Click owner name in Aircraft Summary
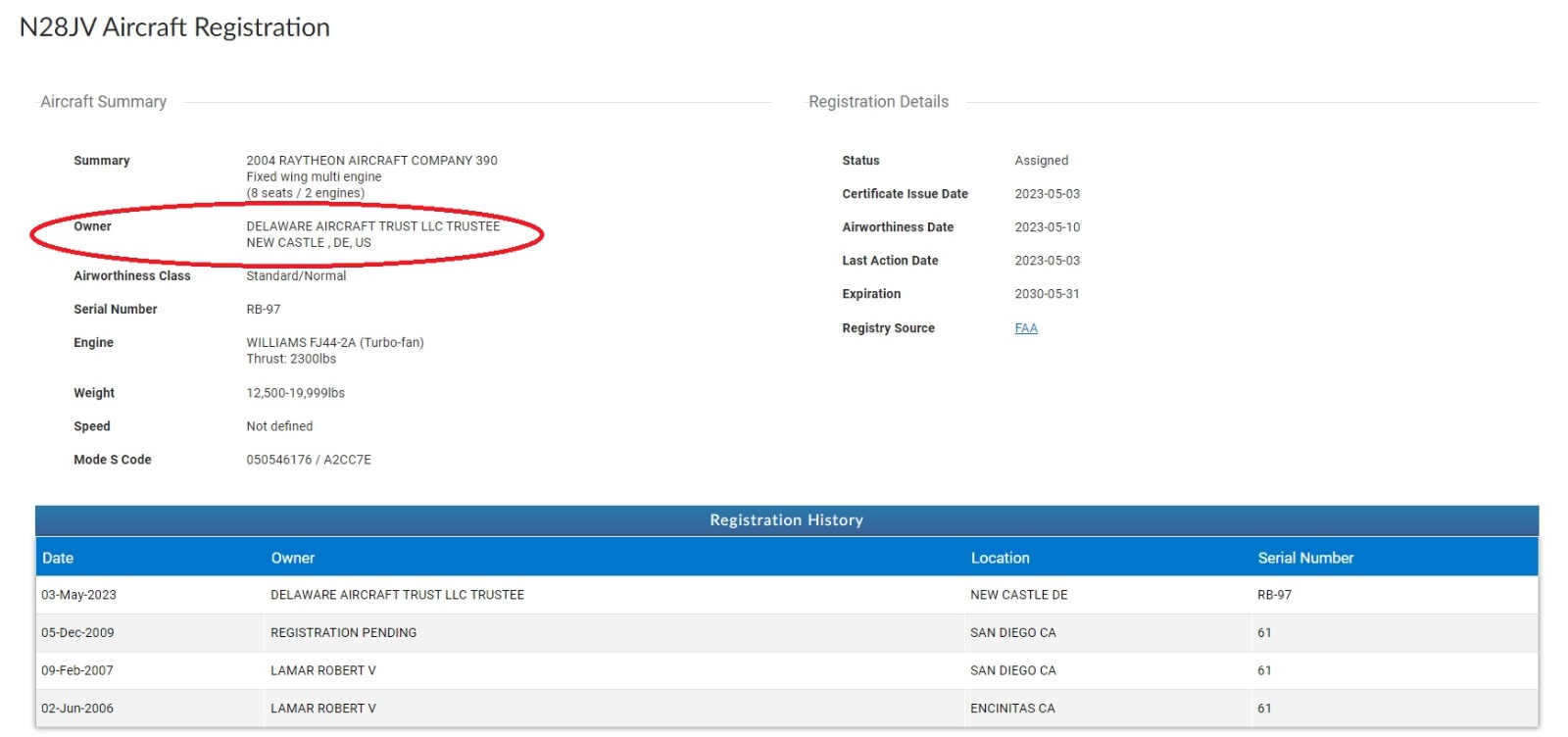 (372, 226)
